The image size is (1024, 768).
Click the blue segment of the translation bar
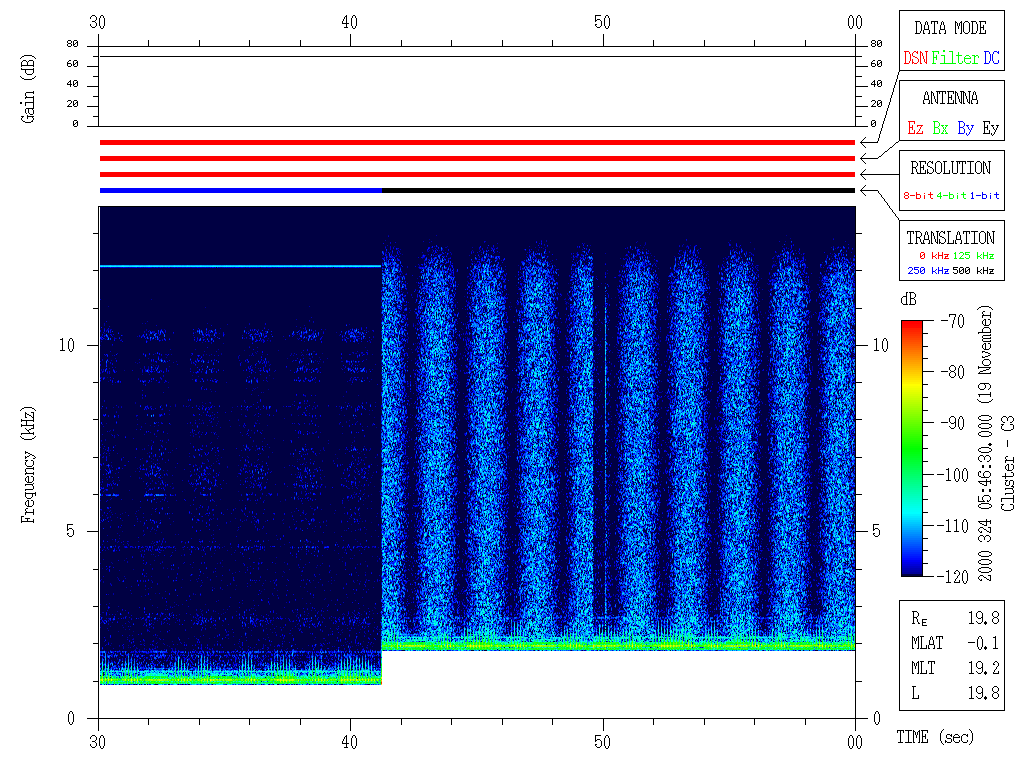tap(240, 190)
